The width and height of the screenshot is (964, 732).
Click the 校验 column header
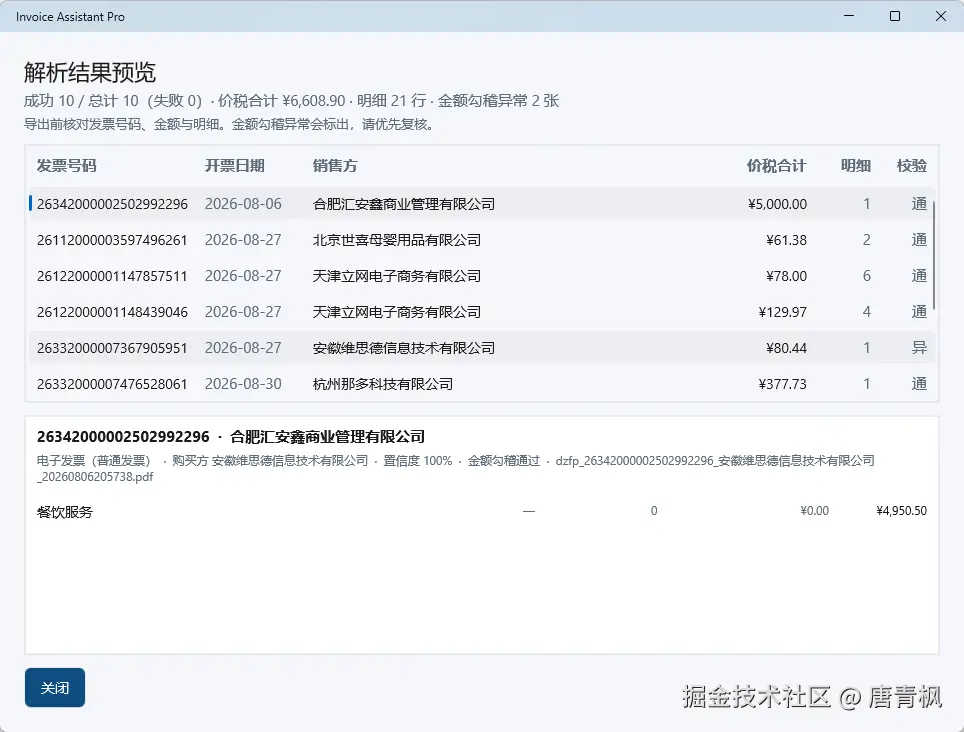click(912, 165)
